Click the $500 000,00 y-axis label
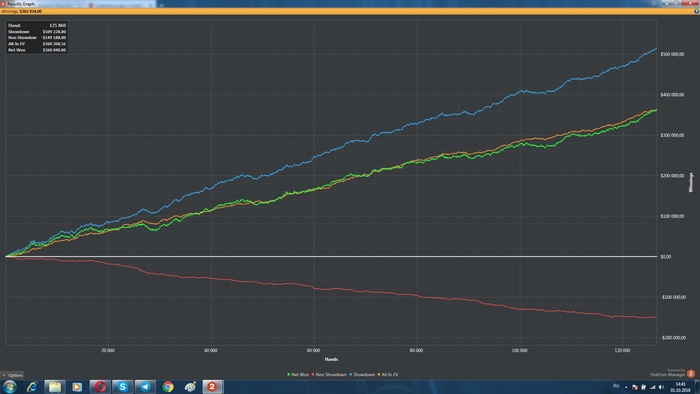 (672, 54)
